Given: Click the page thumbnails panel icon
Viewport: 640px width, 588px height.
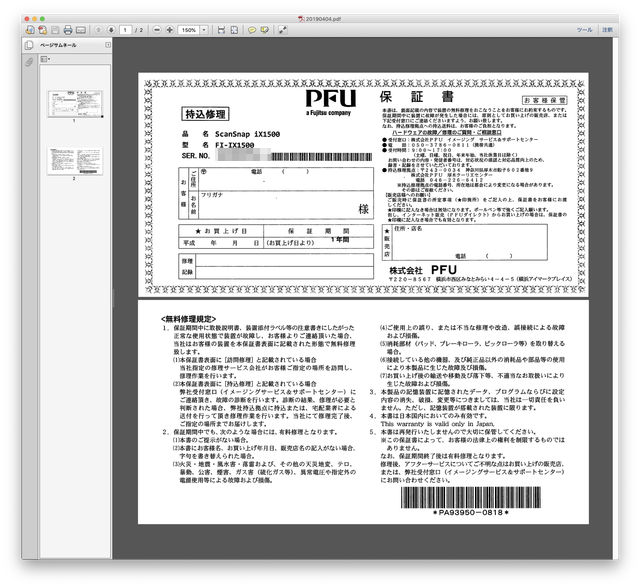Looking at the screenshot, I should (x=29, y=45).
